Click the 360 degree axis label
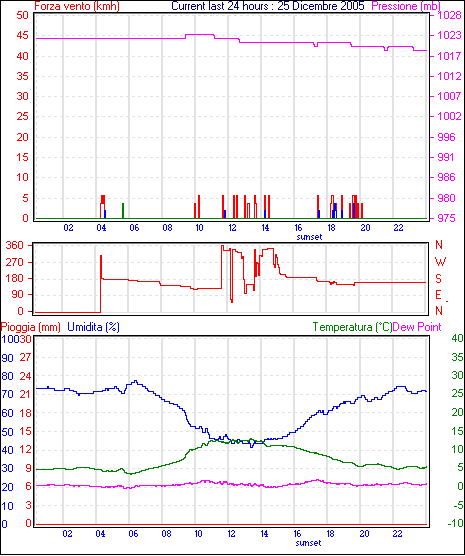465x556 pixels. click(x=15, y=245)
